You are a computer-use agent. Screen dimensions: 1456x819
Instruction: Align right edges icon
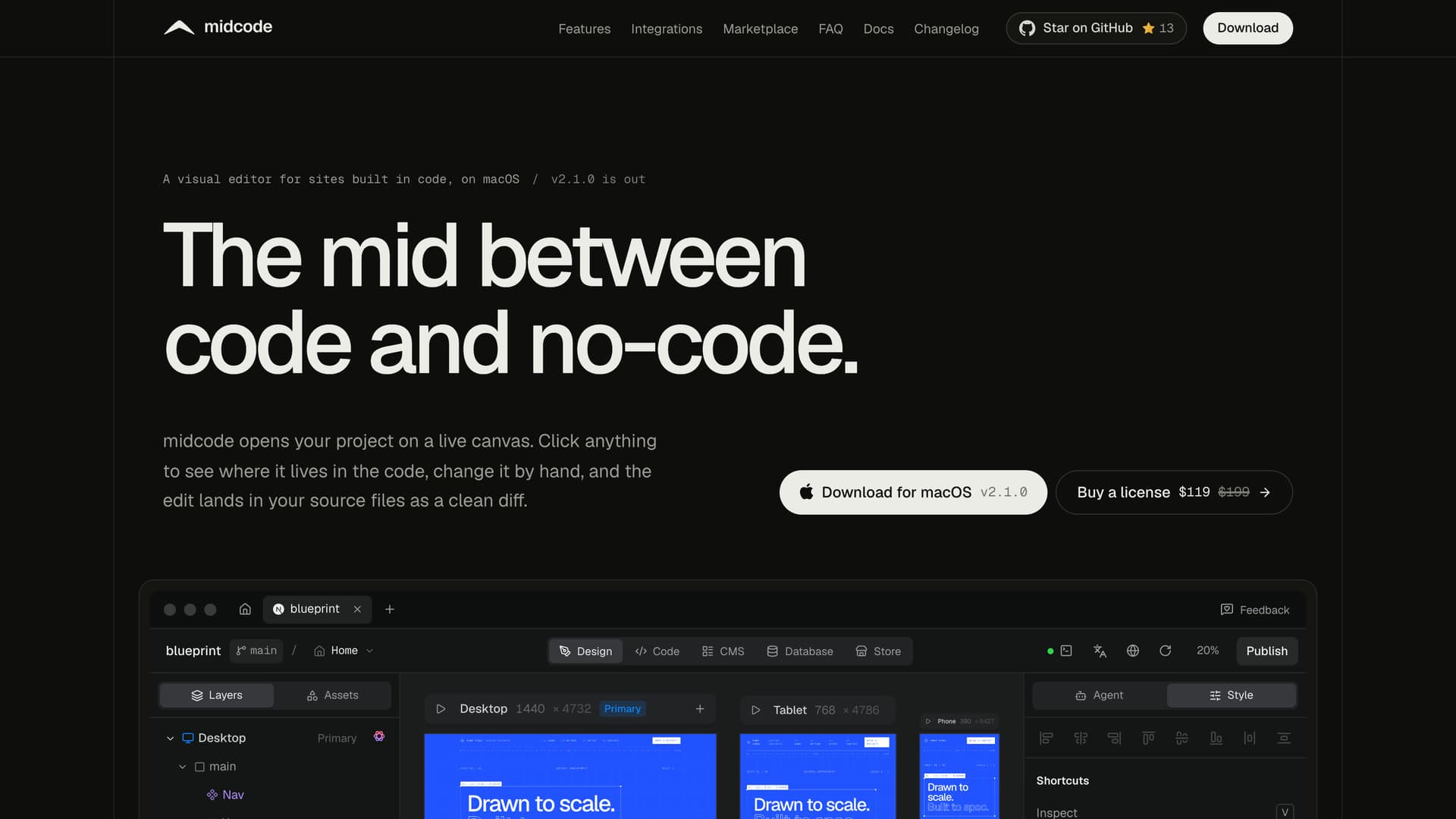tap(1114, 738)
